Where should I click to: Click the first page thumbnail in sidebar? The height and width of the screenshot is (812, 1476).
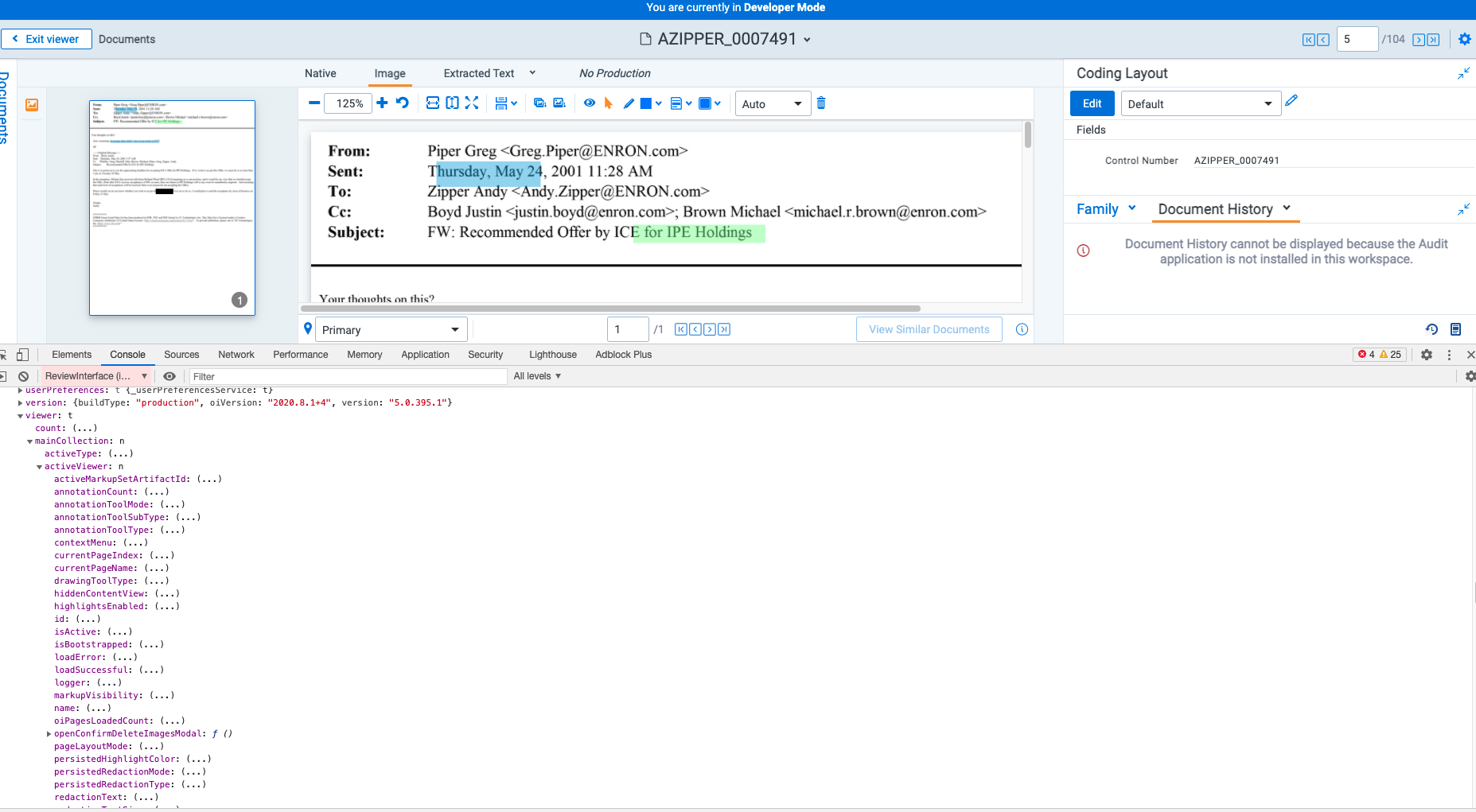coord(172,207)
